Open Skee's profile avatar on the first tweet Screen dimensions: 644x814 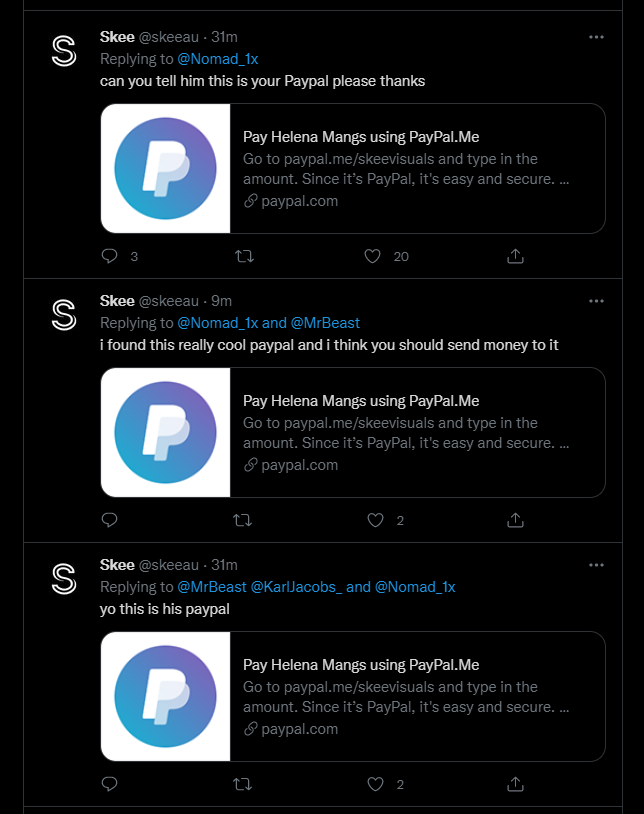[x=64, y=51]
